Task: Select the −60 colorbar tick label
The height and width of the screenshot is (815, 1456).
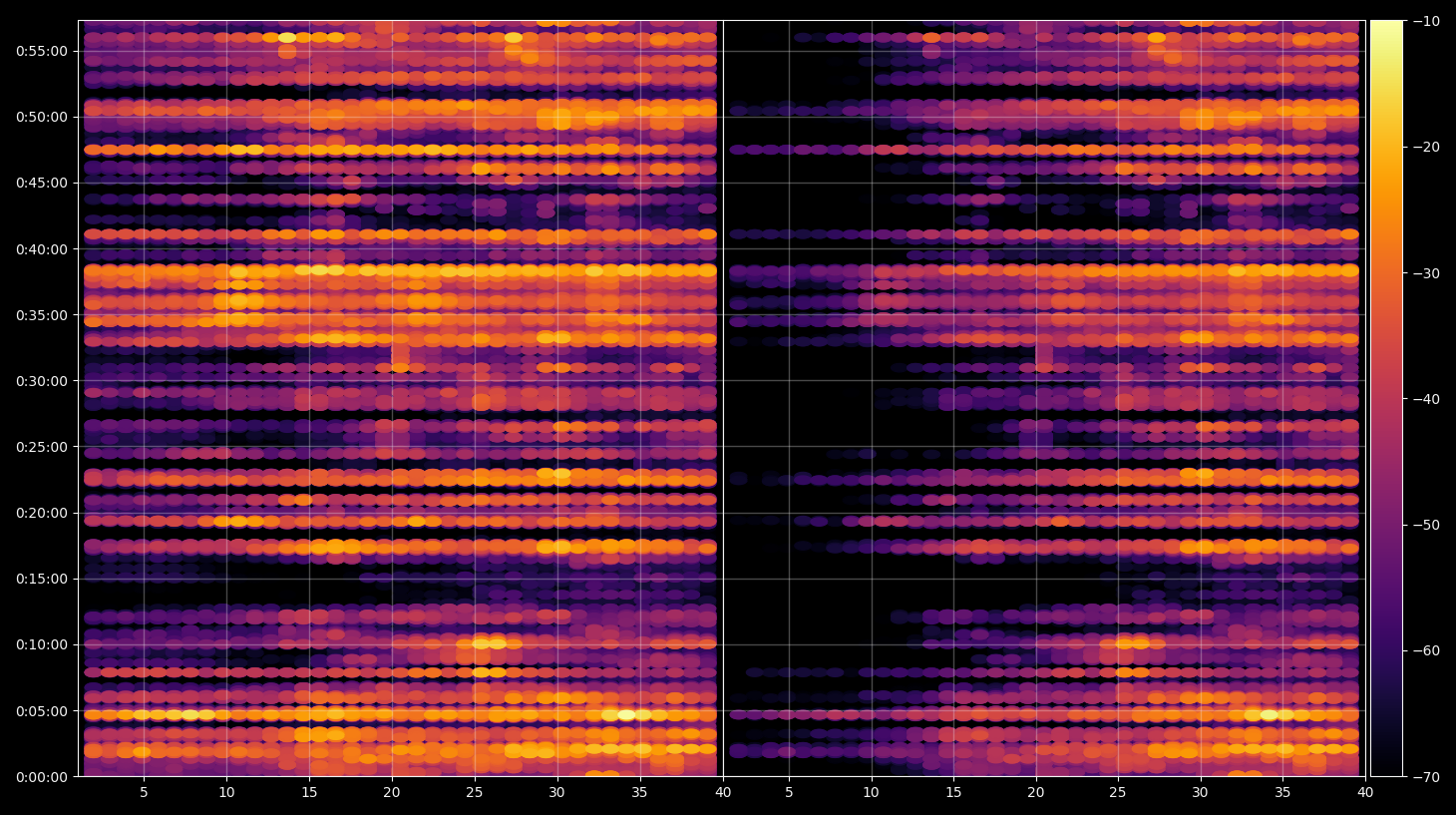Action: click(1426, 650)
